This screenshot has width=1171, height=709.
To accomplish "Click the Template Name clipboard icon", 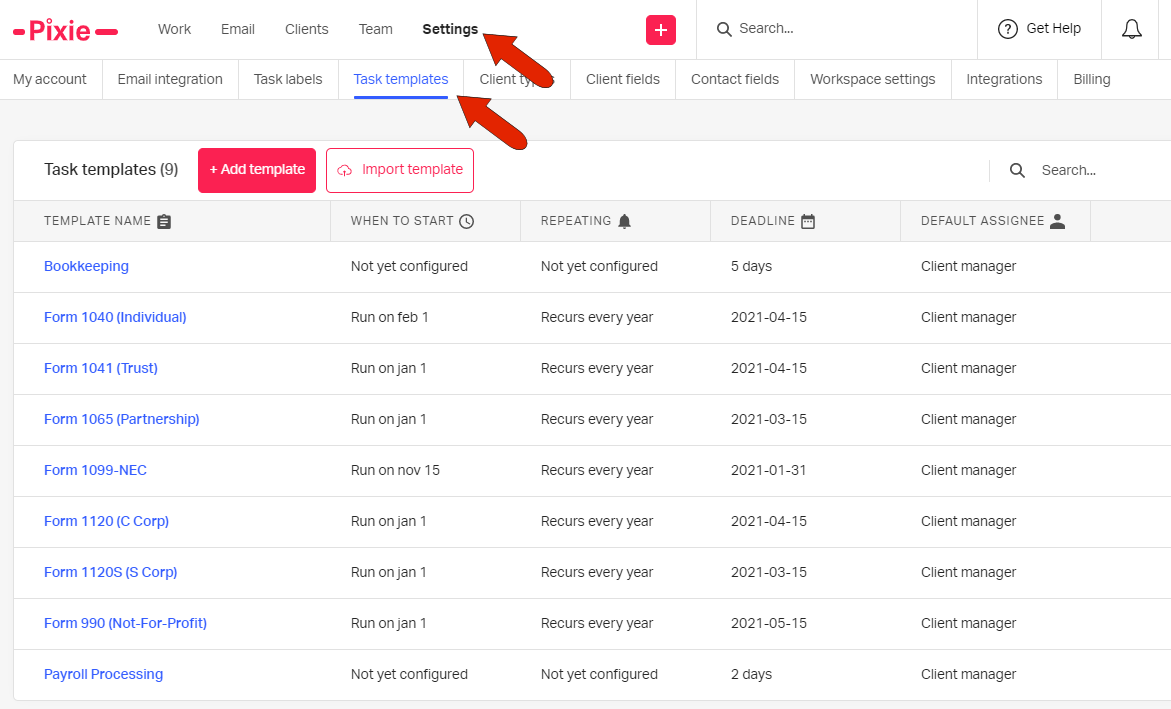I will click(x=164, y=221).
